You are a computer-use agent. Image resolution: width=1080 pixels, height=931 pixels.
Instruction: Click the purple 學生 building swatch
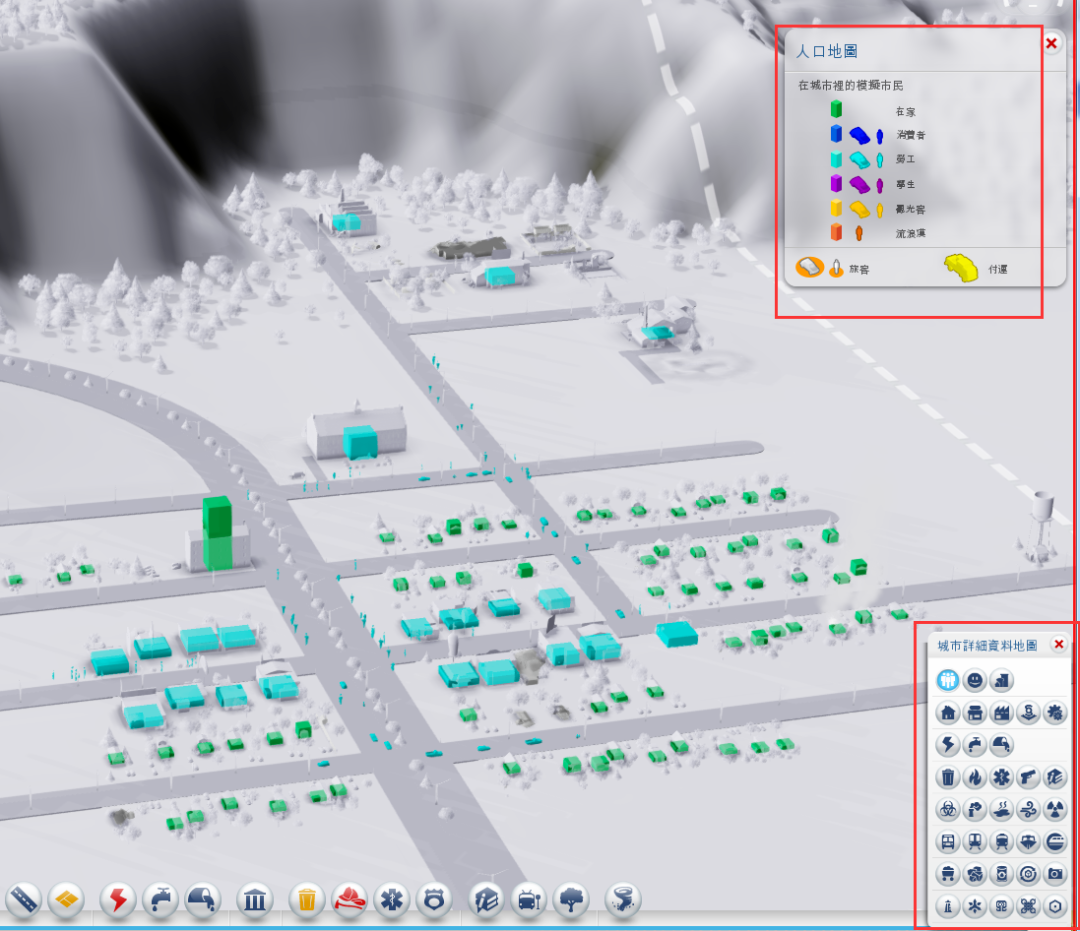(x=836, y=183)
